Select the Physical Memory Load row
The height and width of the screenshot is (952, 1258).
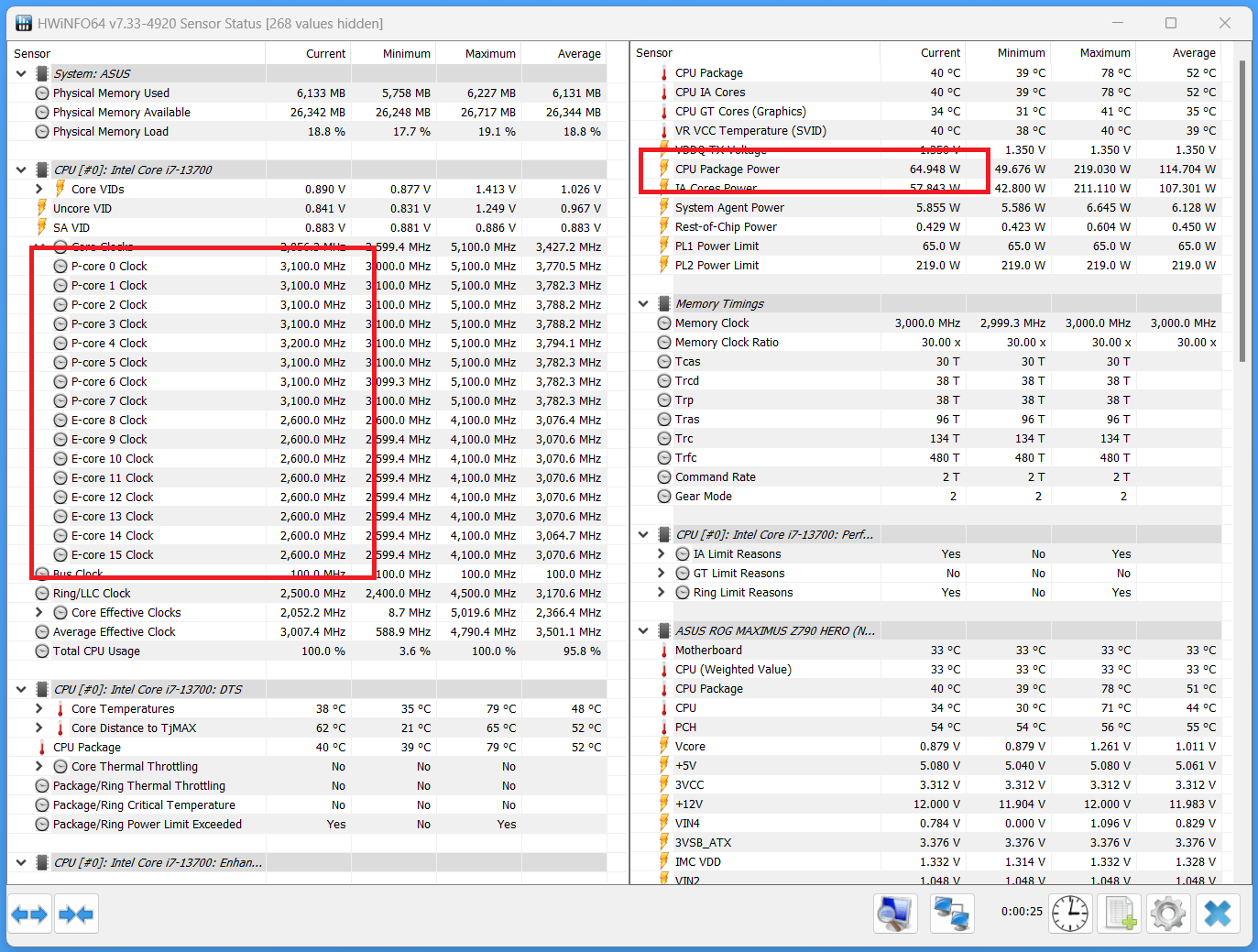[307, 131]
